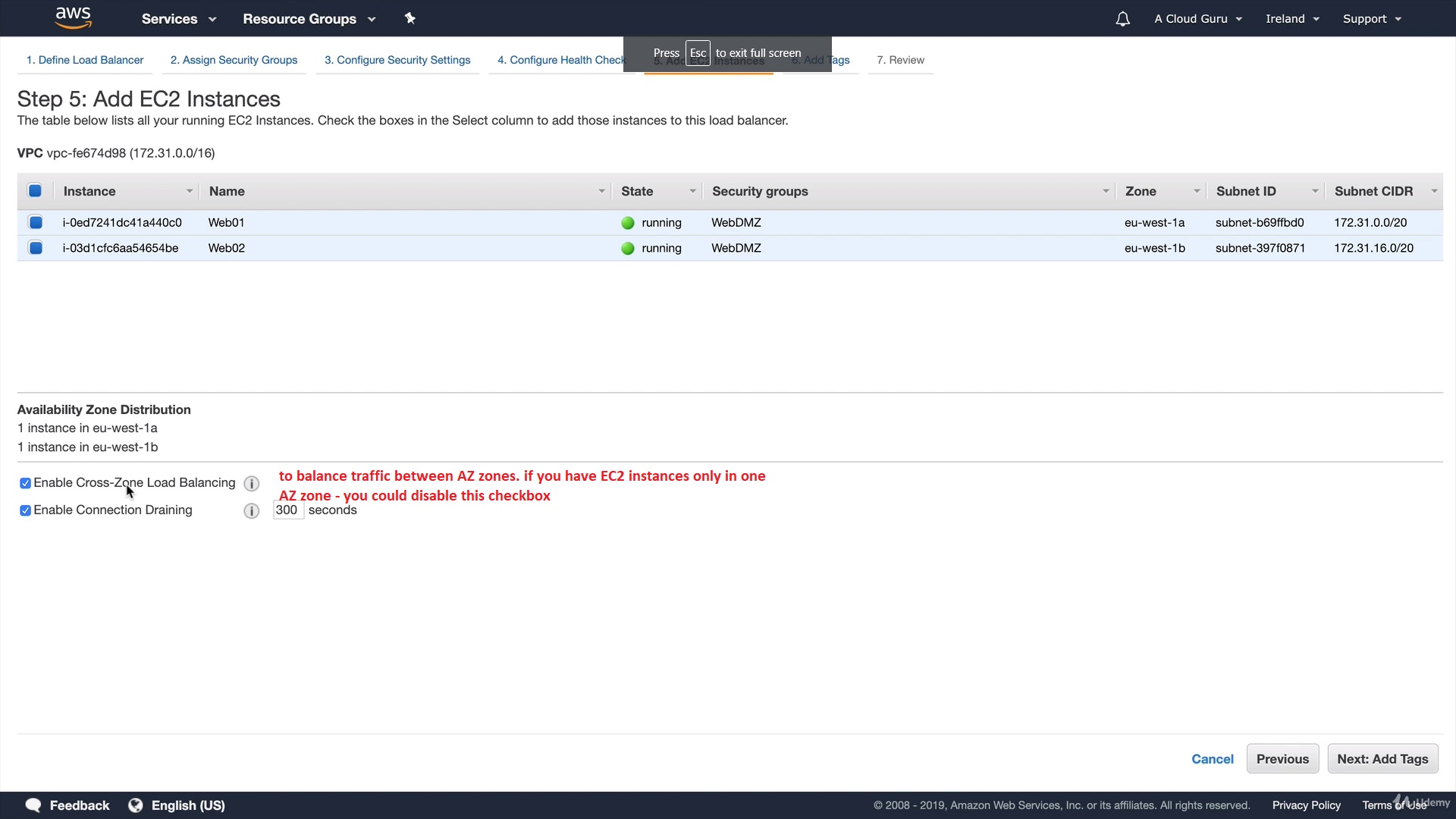Toggle the select-all instances header checkbox
Screen dimensions: 1456x819
[x=35, y=191]
